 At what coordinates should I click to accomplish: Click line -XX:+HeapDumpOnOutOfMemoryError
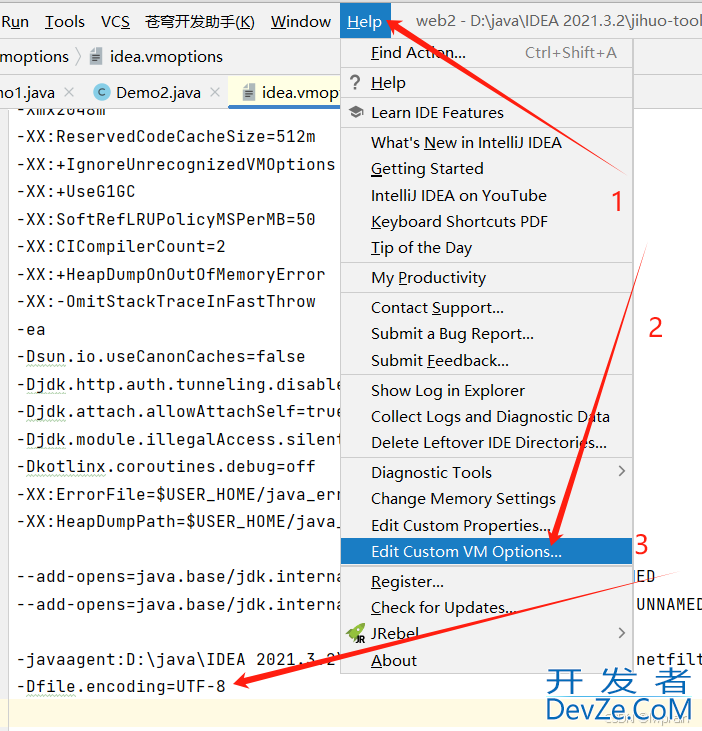171,274
